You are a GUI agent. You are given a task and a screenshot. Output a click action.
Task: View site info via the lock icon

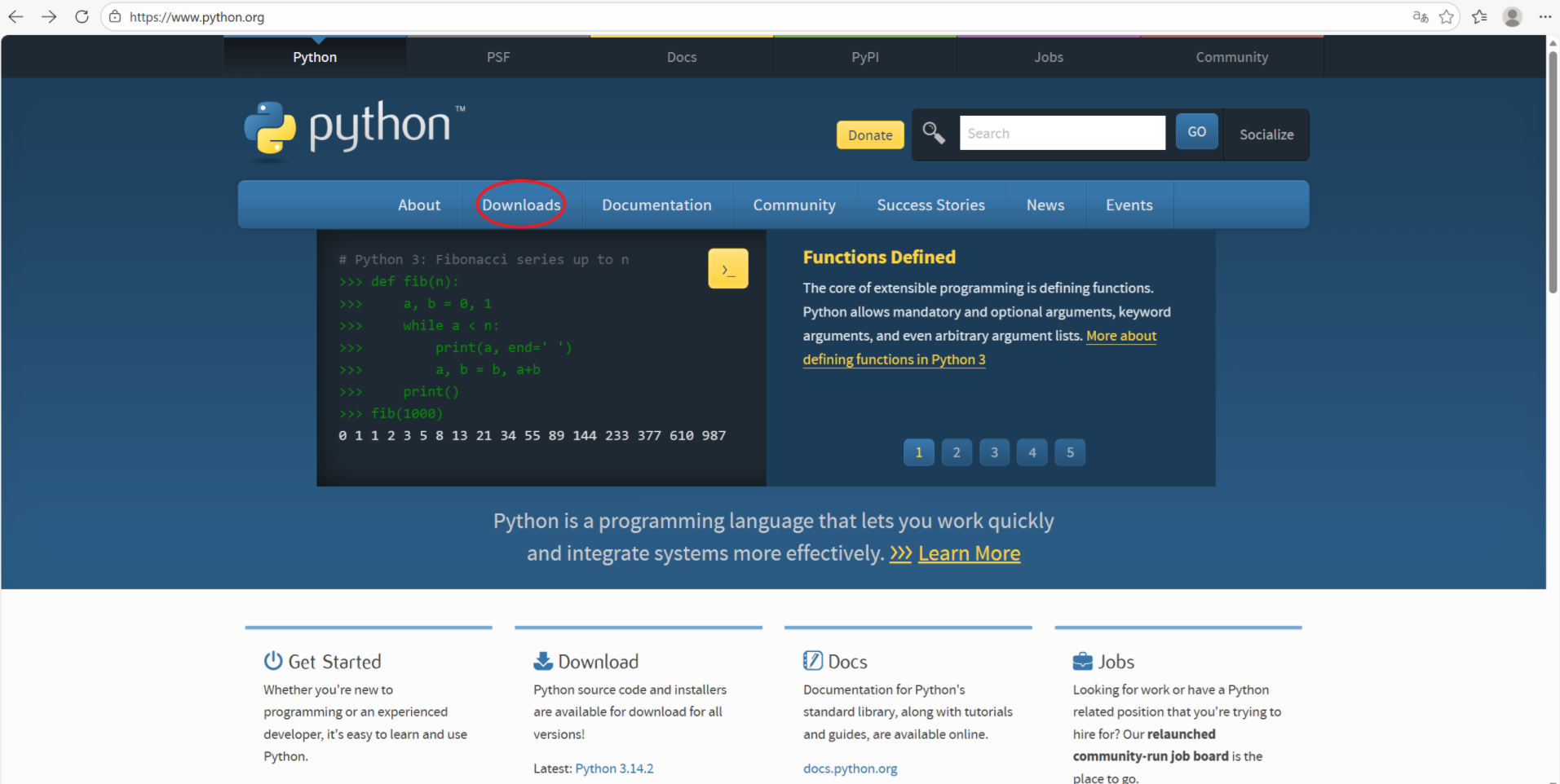115,16
